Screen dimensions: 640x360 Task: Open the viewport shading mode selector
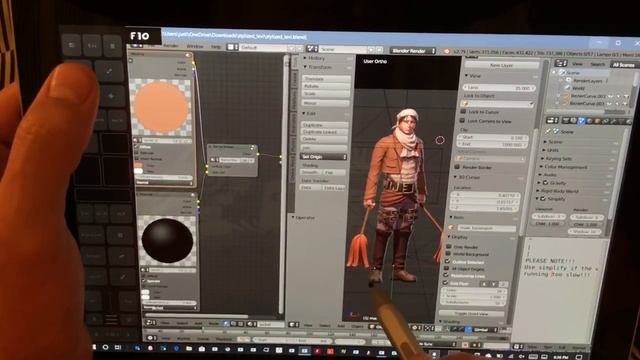(416, 328)
